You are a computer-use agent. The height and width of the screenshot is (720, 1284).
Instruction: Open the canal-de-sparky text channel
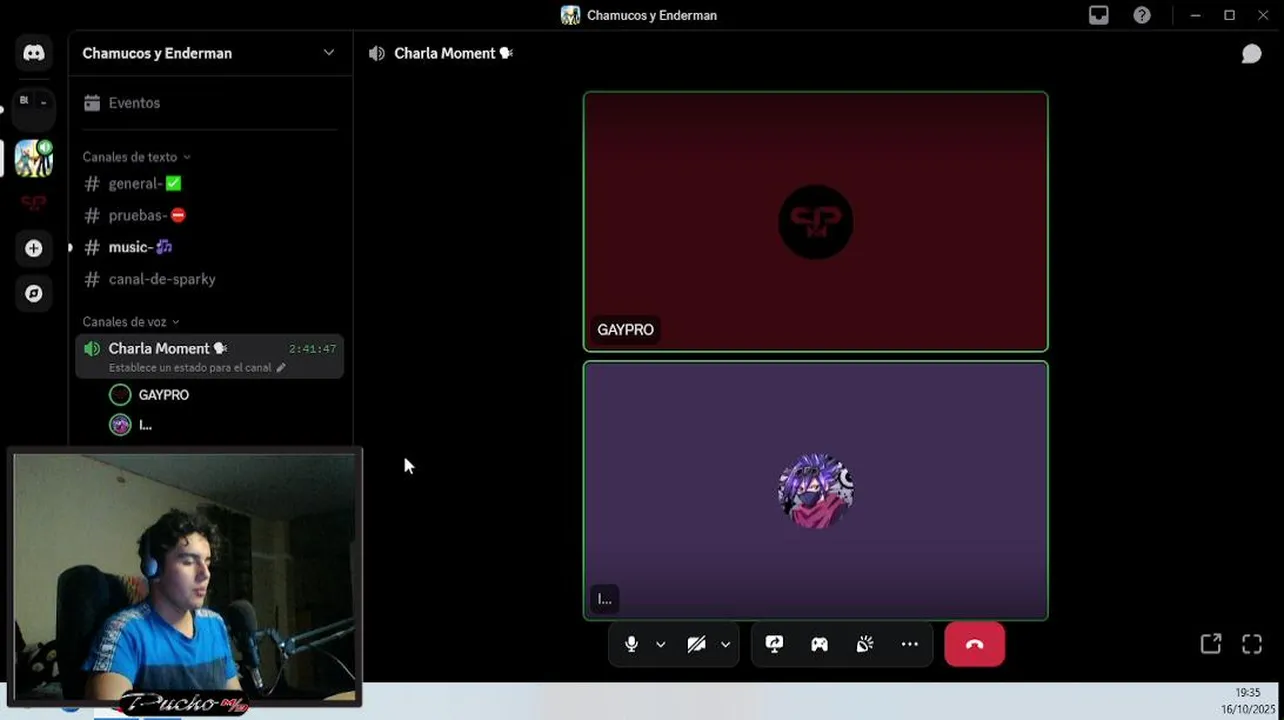210,279
